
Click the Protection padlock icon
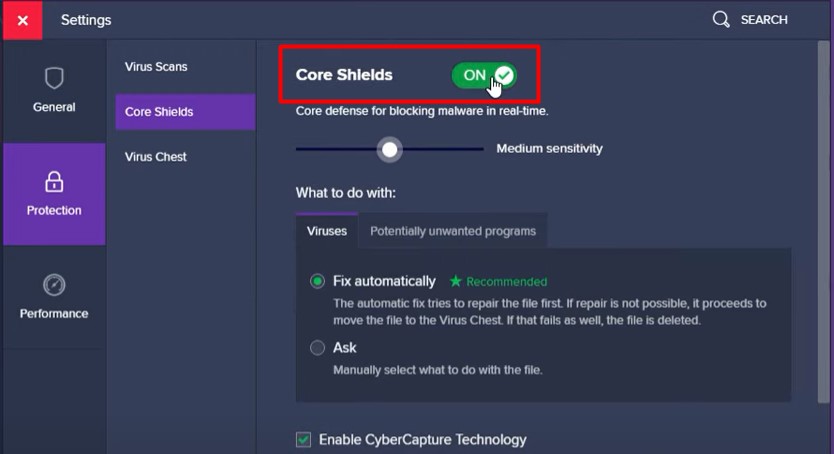pos(54,181)
